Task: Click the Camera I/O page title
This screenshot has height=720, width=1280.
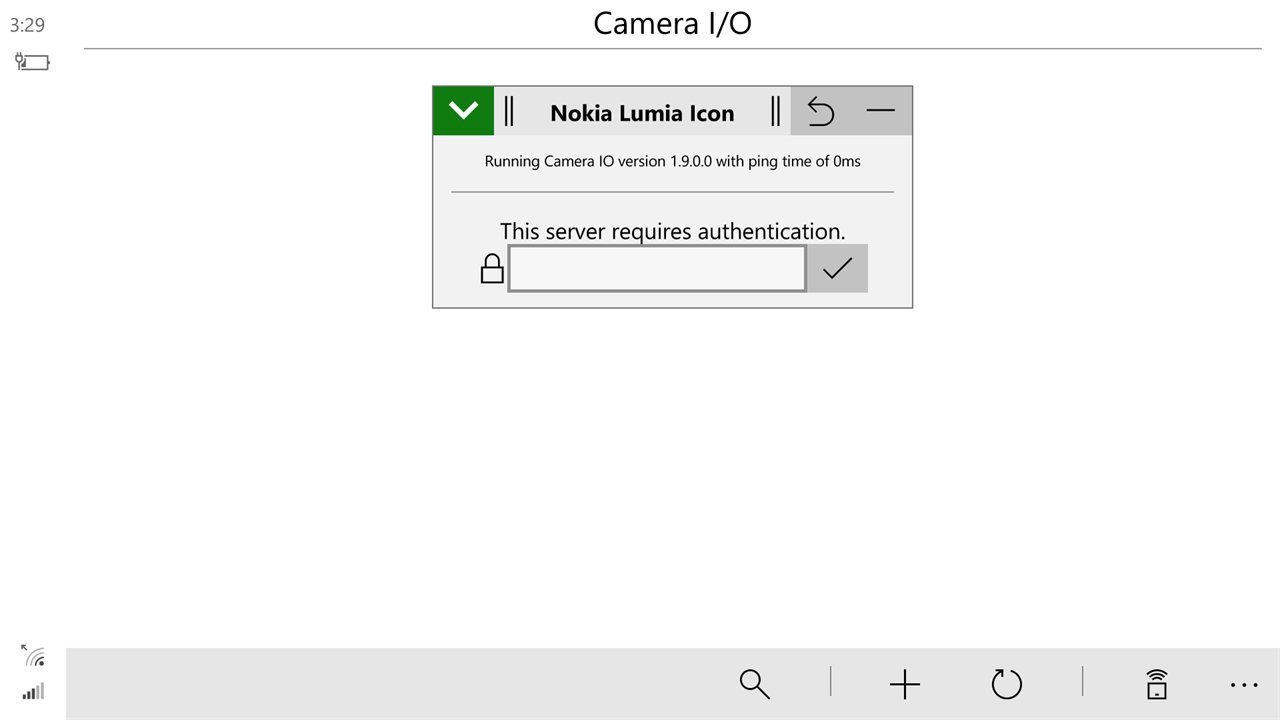Action: tap(672, 23)
